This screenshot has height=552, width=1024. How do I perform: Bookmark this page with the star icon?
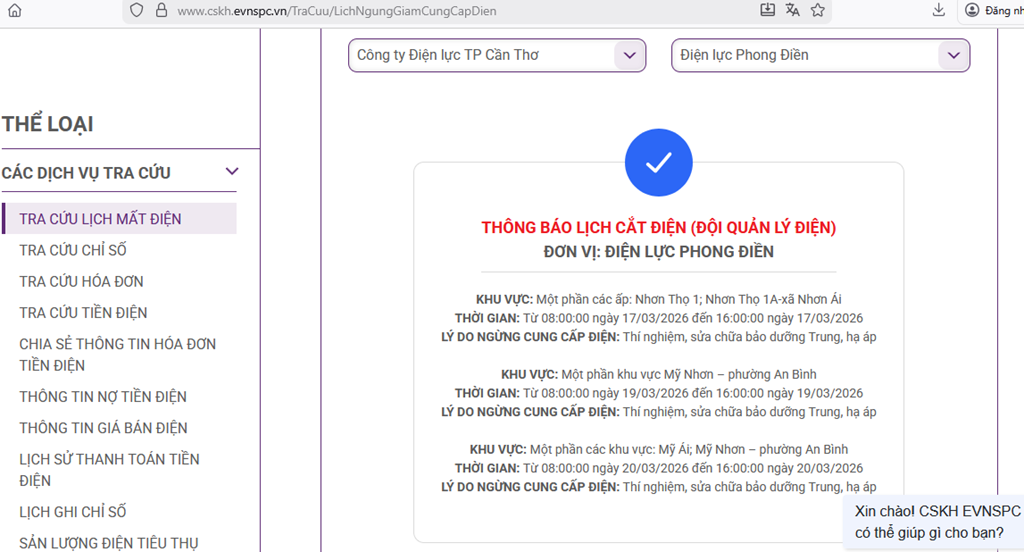coord(818,10)
